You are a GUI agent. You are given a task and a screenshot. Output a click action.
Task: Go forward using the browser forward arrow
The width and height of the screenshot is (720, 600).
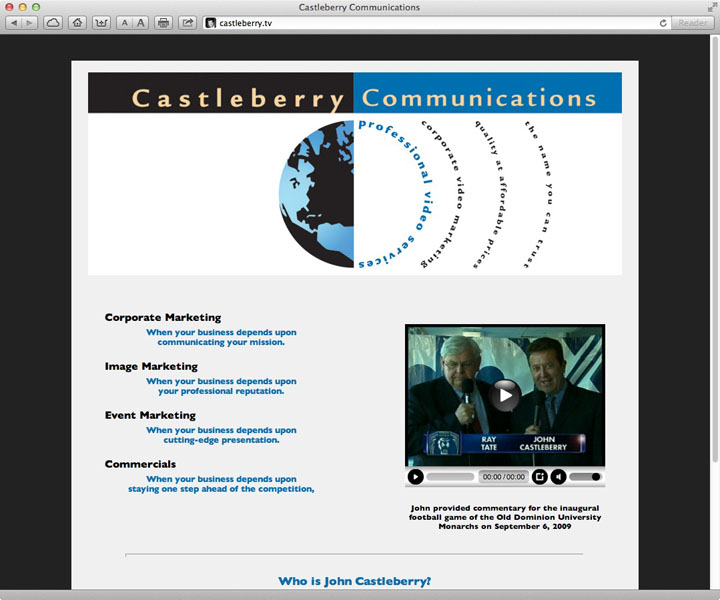click(29, 22)
